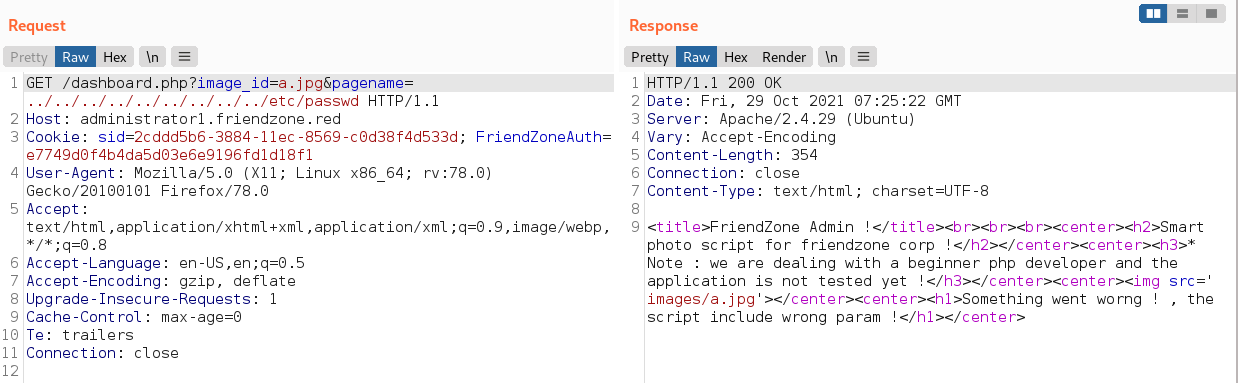
Task: Select combined single-pane layout icon
Action: [x=1210, y=13]
